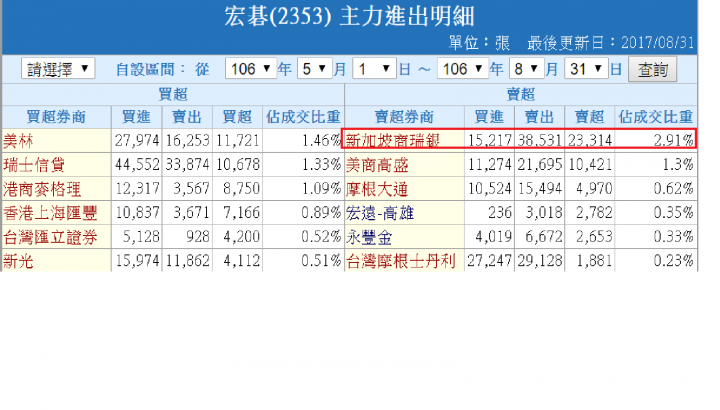
Task: Open broker link 美林
Action: 18,140
